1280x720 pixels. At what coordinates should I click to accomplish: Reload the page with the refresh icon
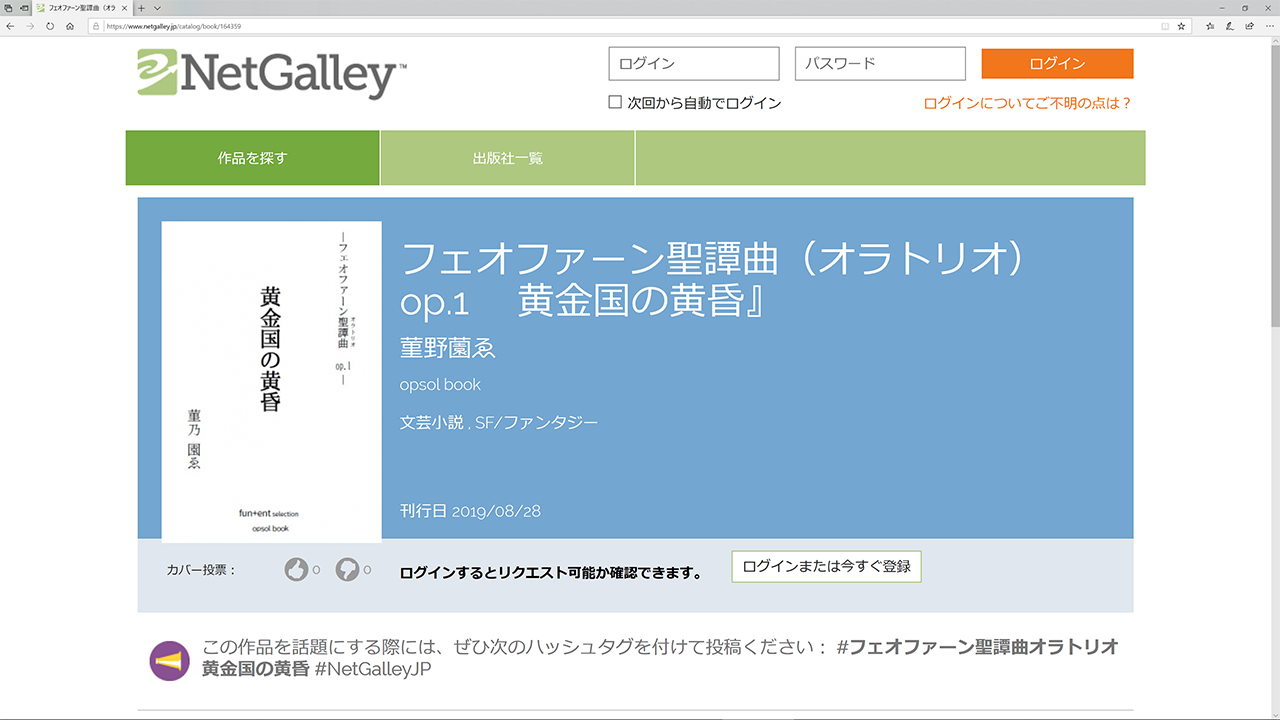[x=50, y=26]
